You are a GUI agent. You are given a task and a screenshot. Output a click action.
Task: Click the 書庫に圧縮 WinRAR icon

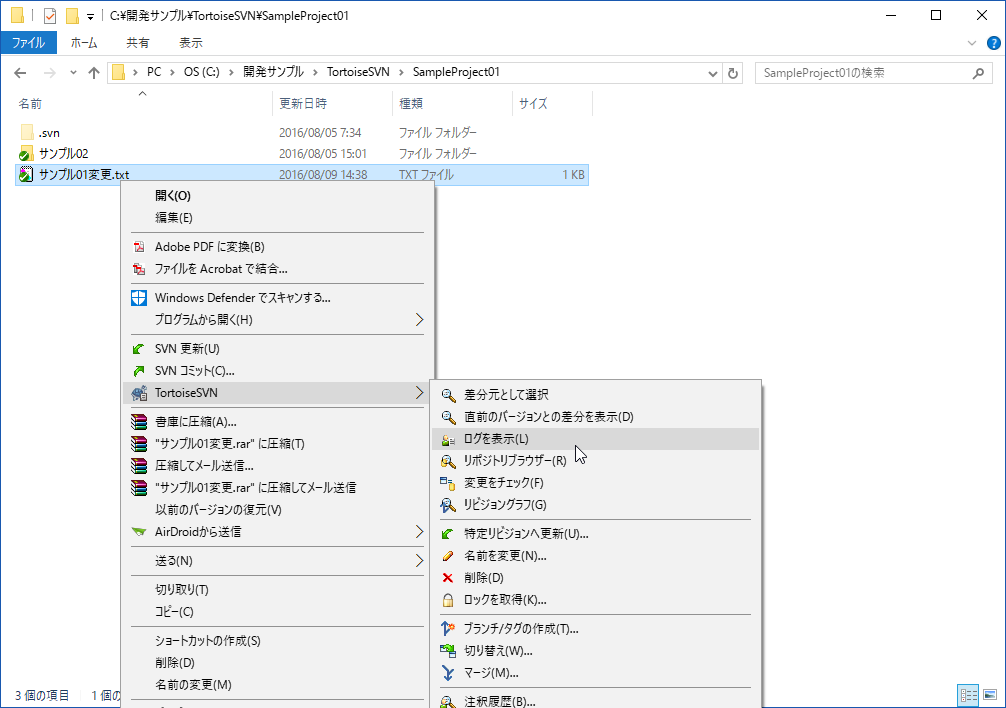[x=139, y=421]
